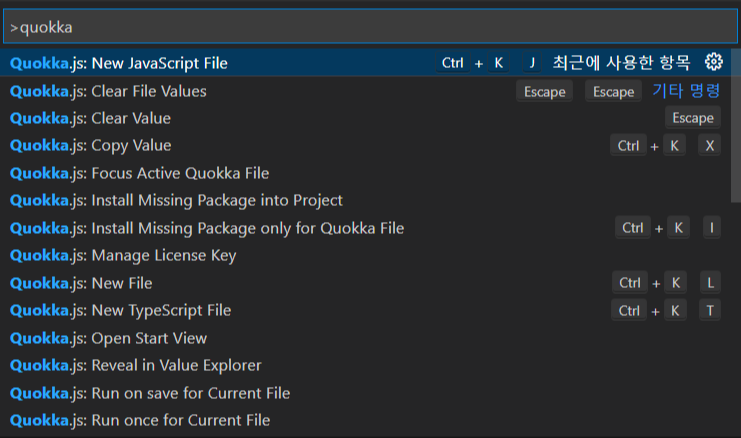
Task: Click the I key badge on Install Missing Package row
Action: point(711,228)
